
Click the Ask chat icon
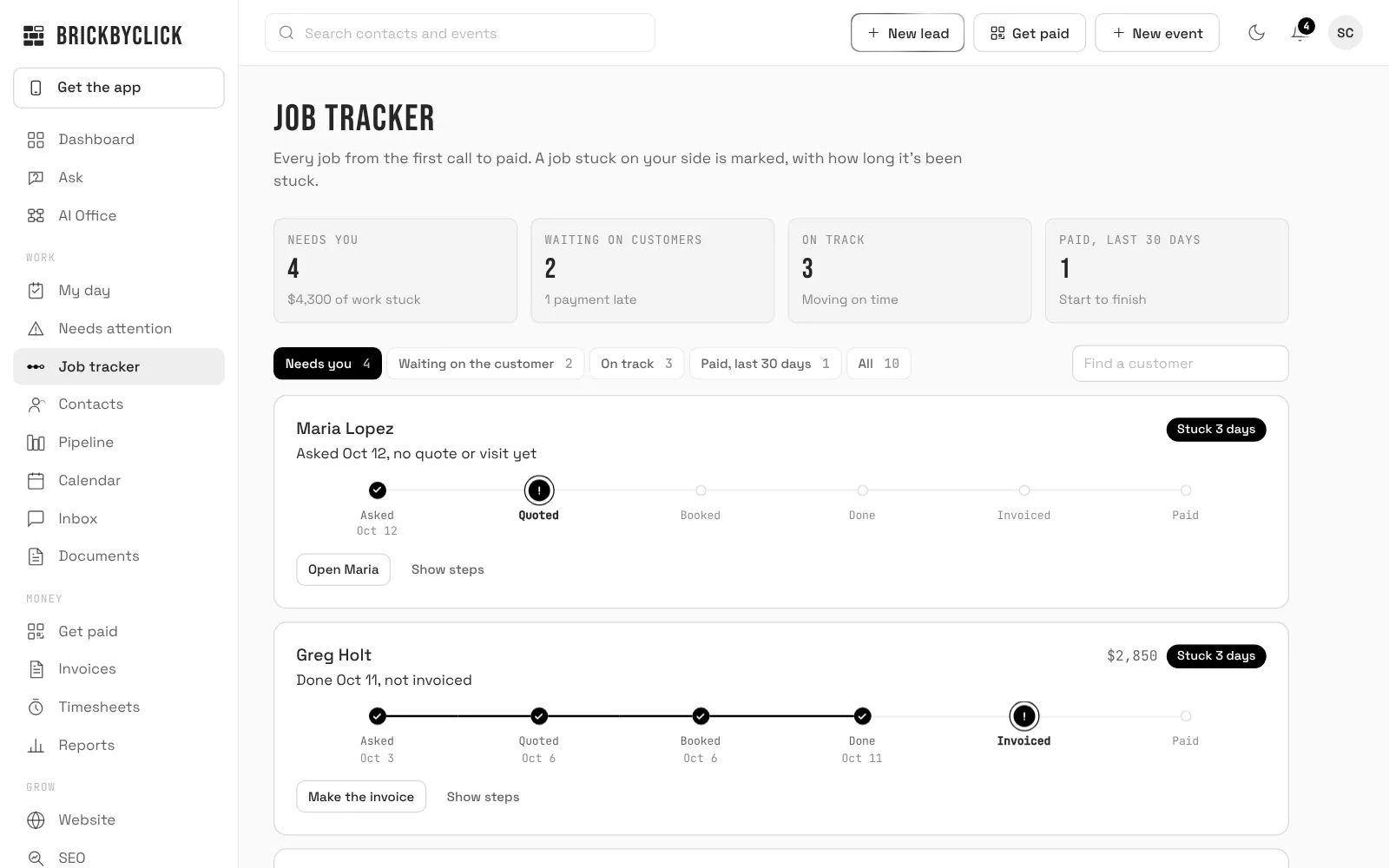36,178
